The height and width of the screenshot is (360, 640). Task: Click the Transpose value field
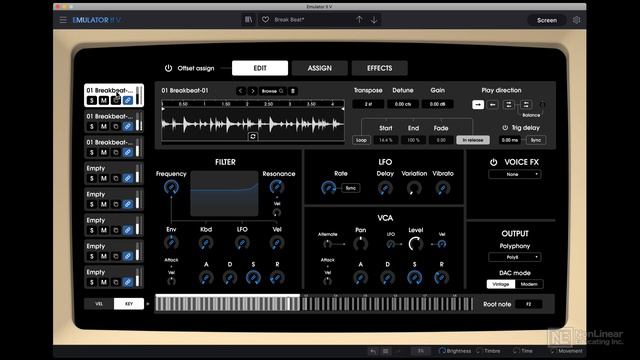point(368,104)
